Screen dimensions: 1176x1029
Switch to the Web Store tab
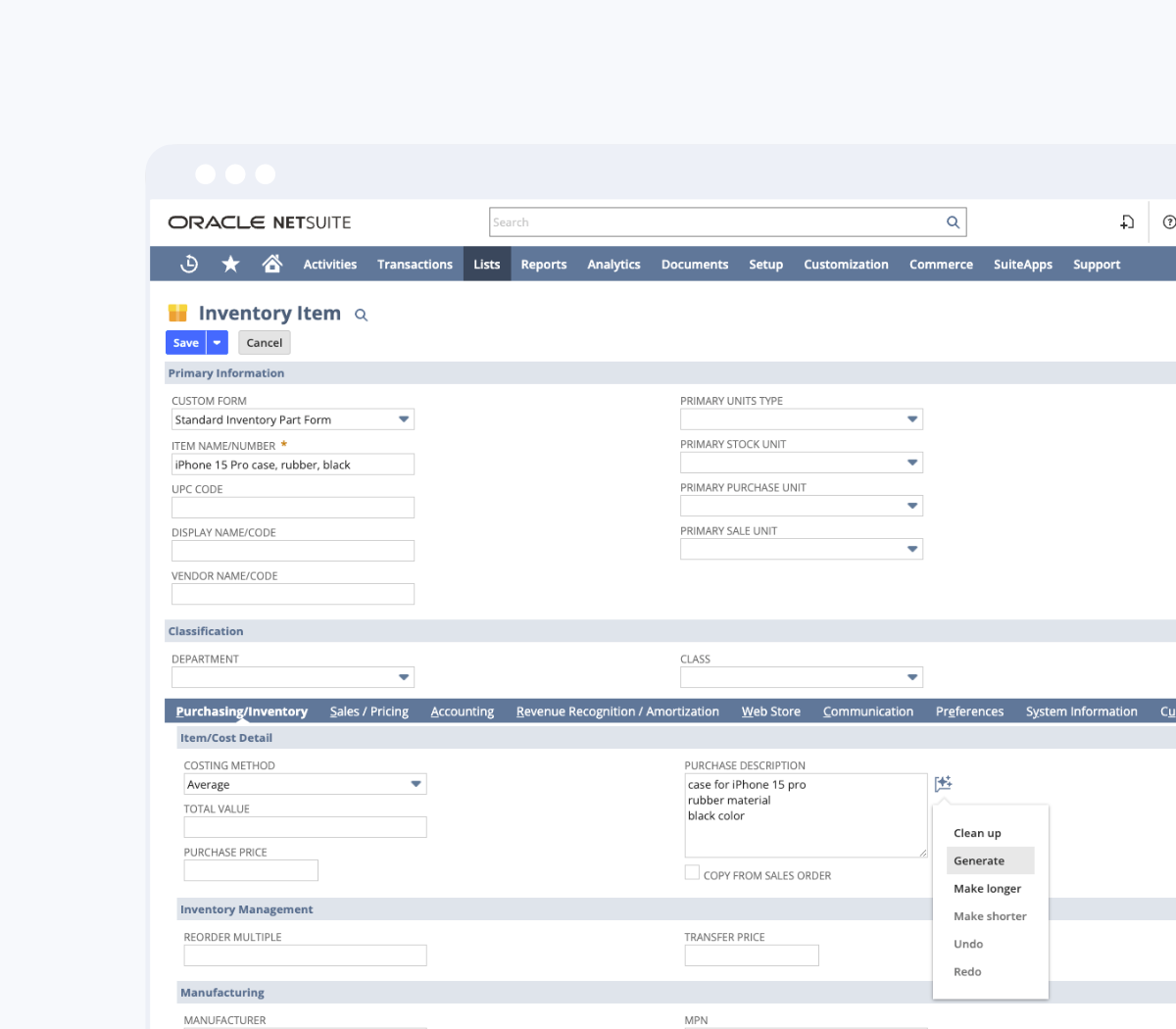coord(771,711)
